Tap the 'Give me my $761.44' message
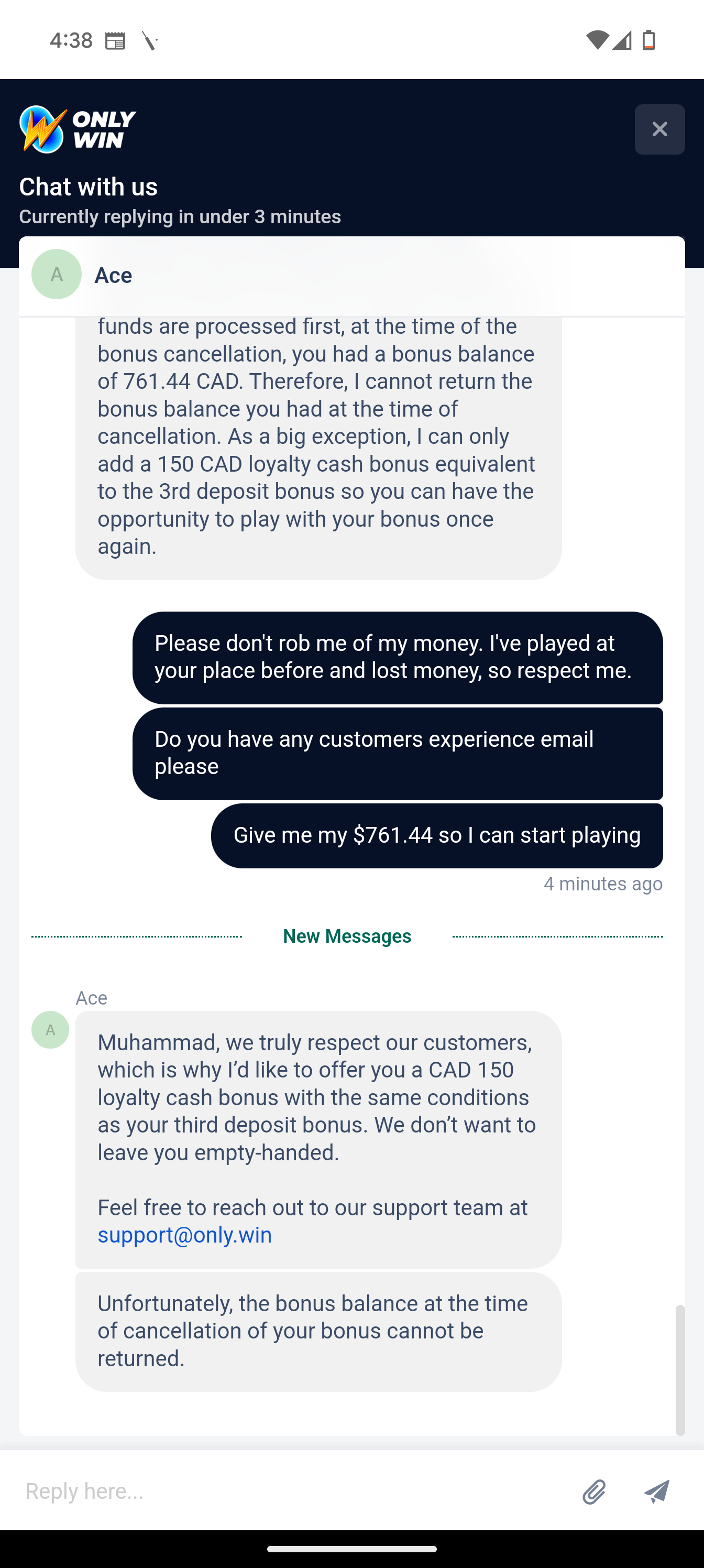Viewport: 704px width, 1568px height. pyautogui.click(x=437, y=835)
